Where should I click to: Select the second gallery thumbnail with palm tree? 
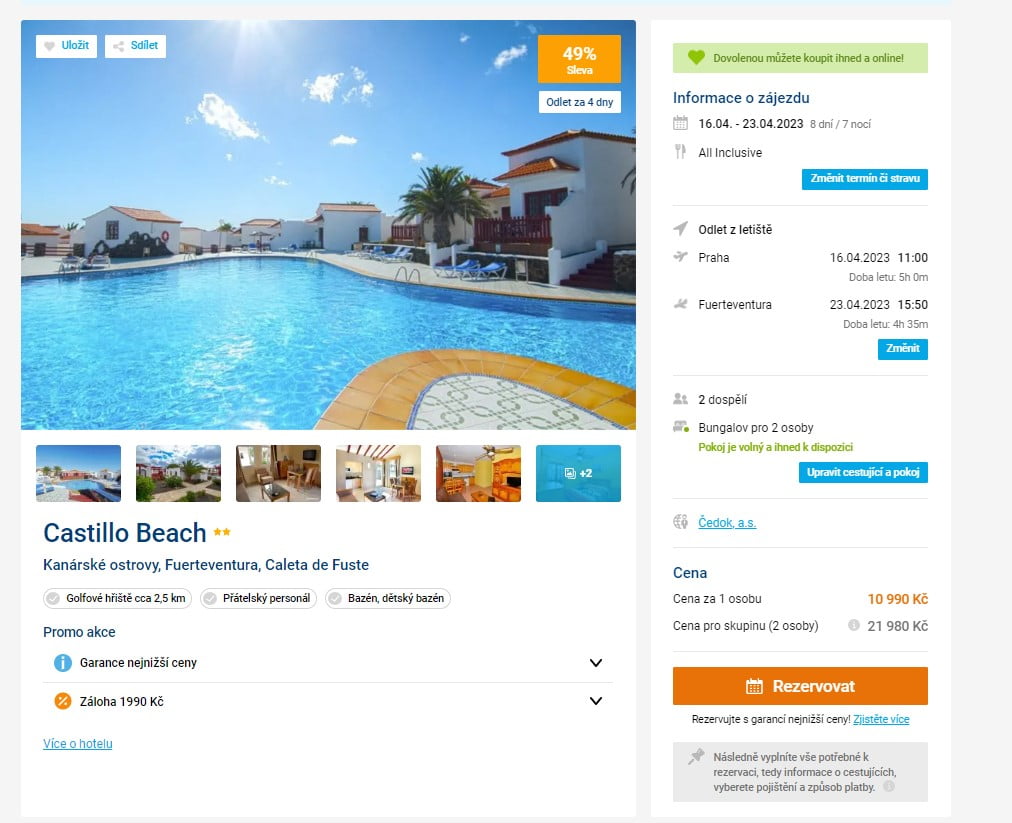[x=178, y=473]
